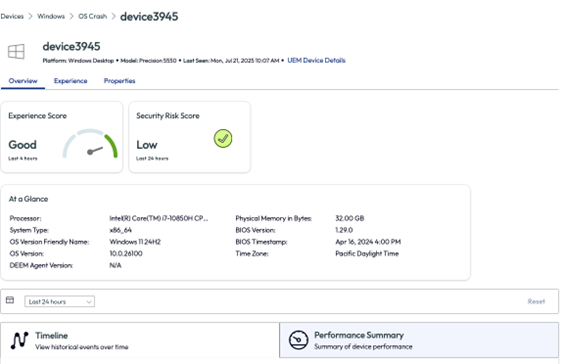Click the Performance Summary speedometer icon
566x364 pixels.
click(x=299, y=340)
